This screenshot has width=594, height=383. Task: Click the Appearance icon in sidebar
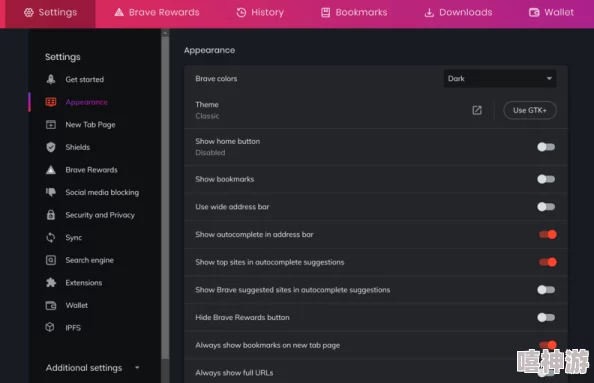51,102
